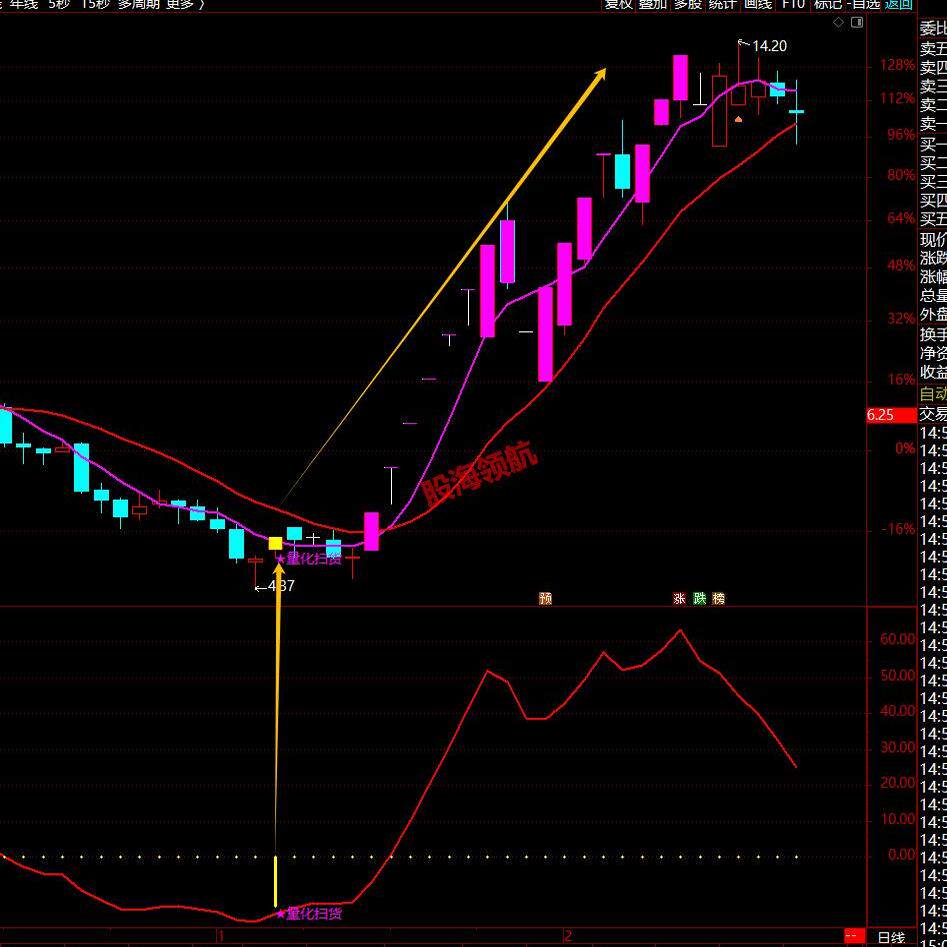The height and width of the screenshot is (947, 947).
Task: Switch the period to 年线
Action: coord(23,4)
